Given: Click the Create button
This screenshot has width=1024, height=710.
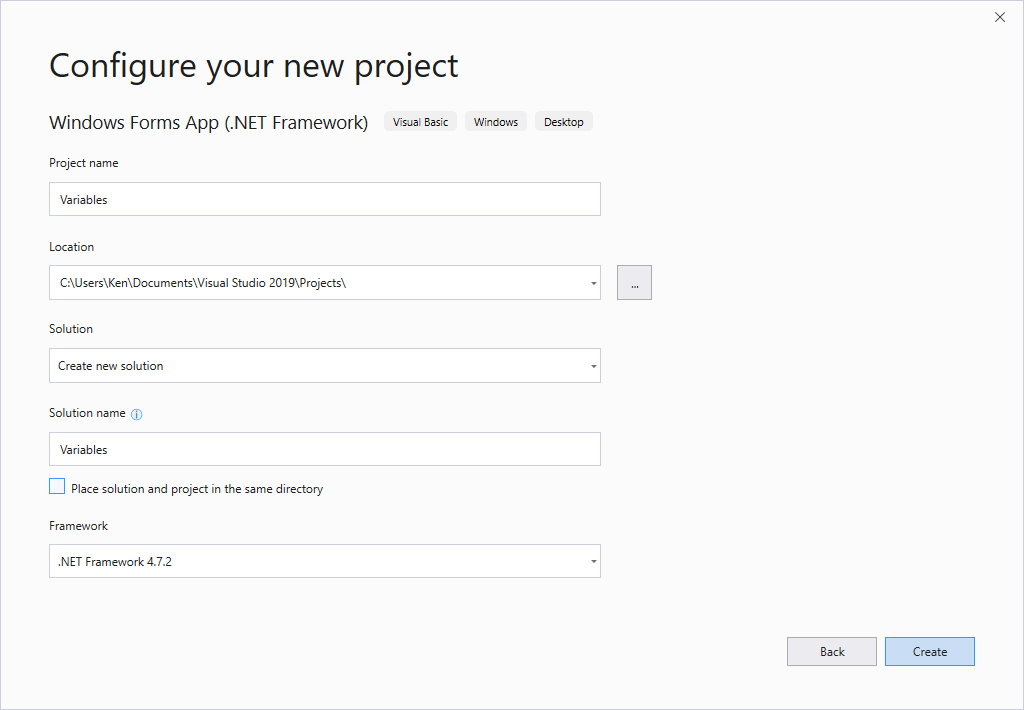Looking at the screenshot, I should pos(929,651).
